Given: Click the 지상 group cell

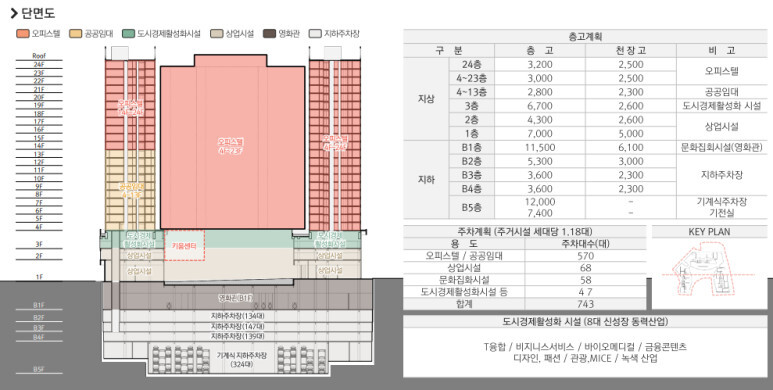Looking at the screenshot, I should tap(426, 99).
